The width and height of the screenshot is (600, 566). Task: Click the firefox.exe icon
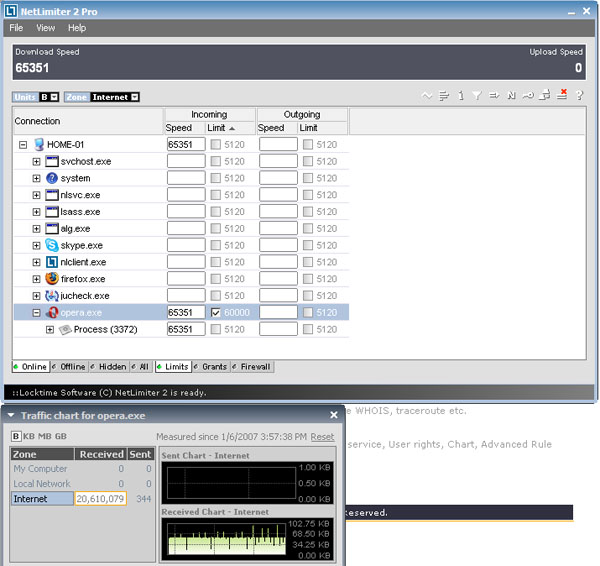(x=52, y=279)
